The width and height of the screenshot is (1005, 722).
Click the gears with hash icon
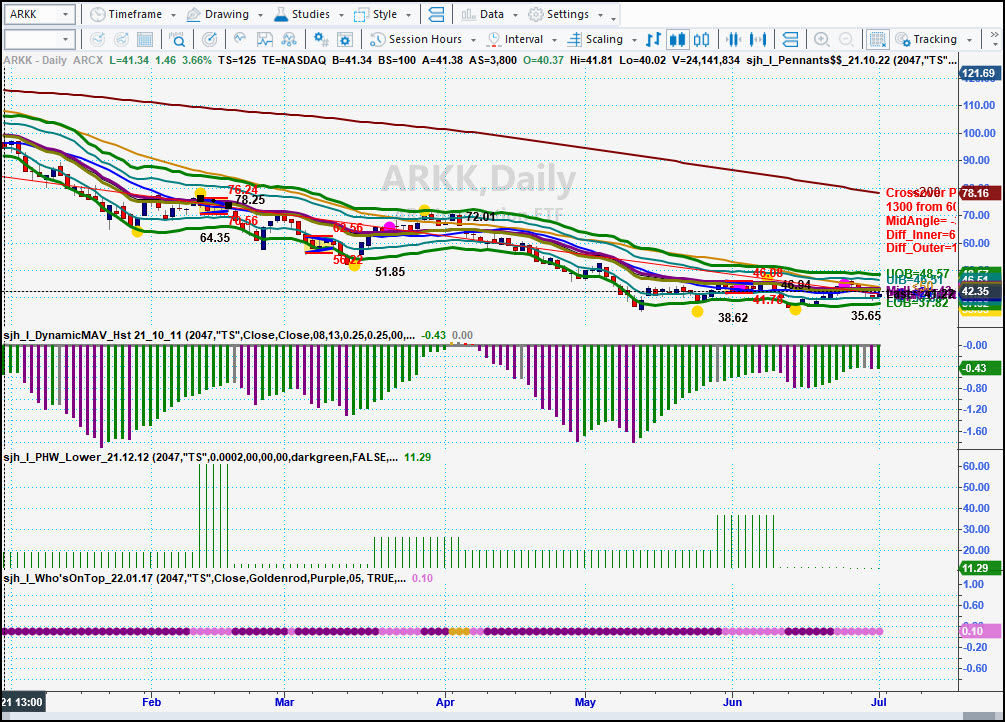[321, 40]
